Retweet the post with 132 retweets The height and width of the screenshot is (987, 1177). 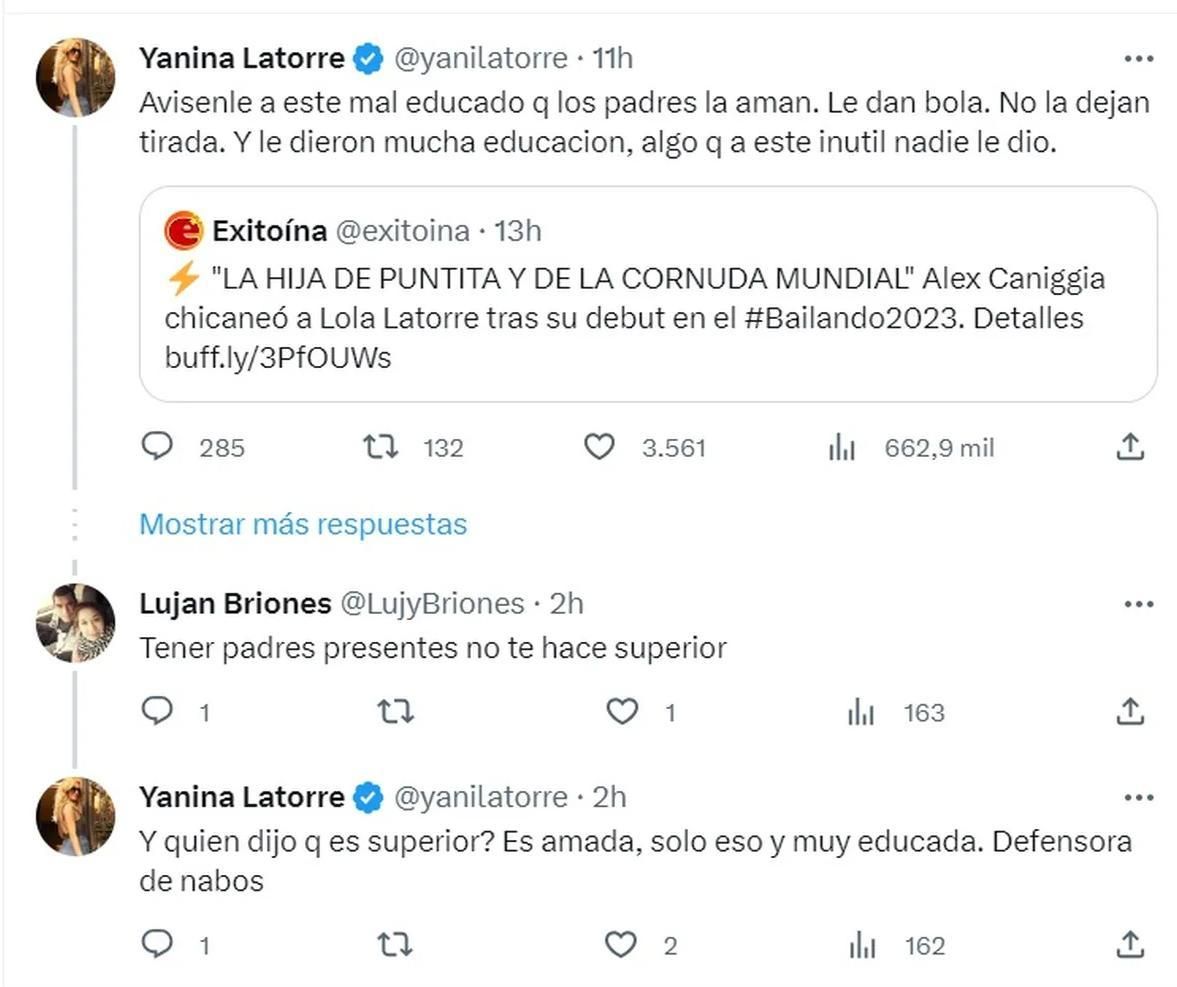[381, 447]
